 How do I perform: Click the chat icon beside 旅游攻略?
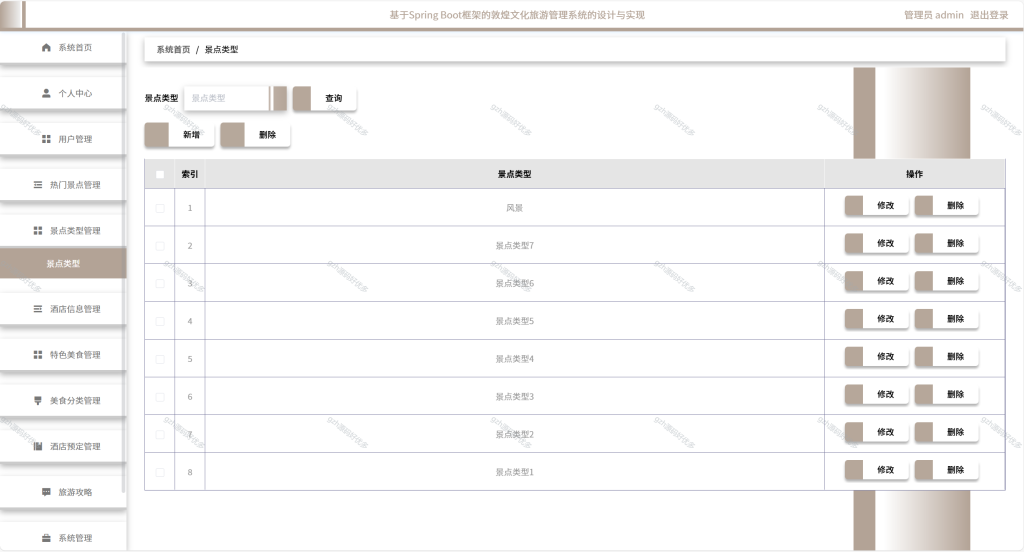(x=46, y=492)
